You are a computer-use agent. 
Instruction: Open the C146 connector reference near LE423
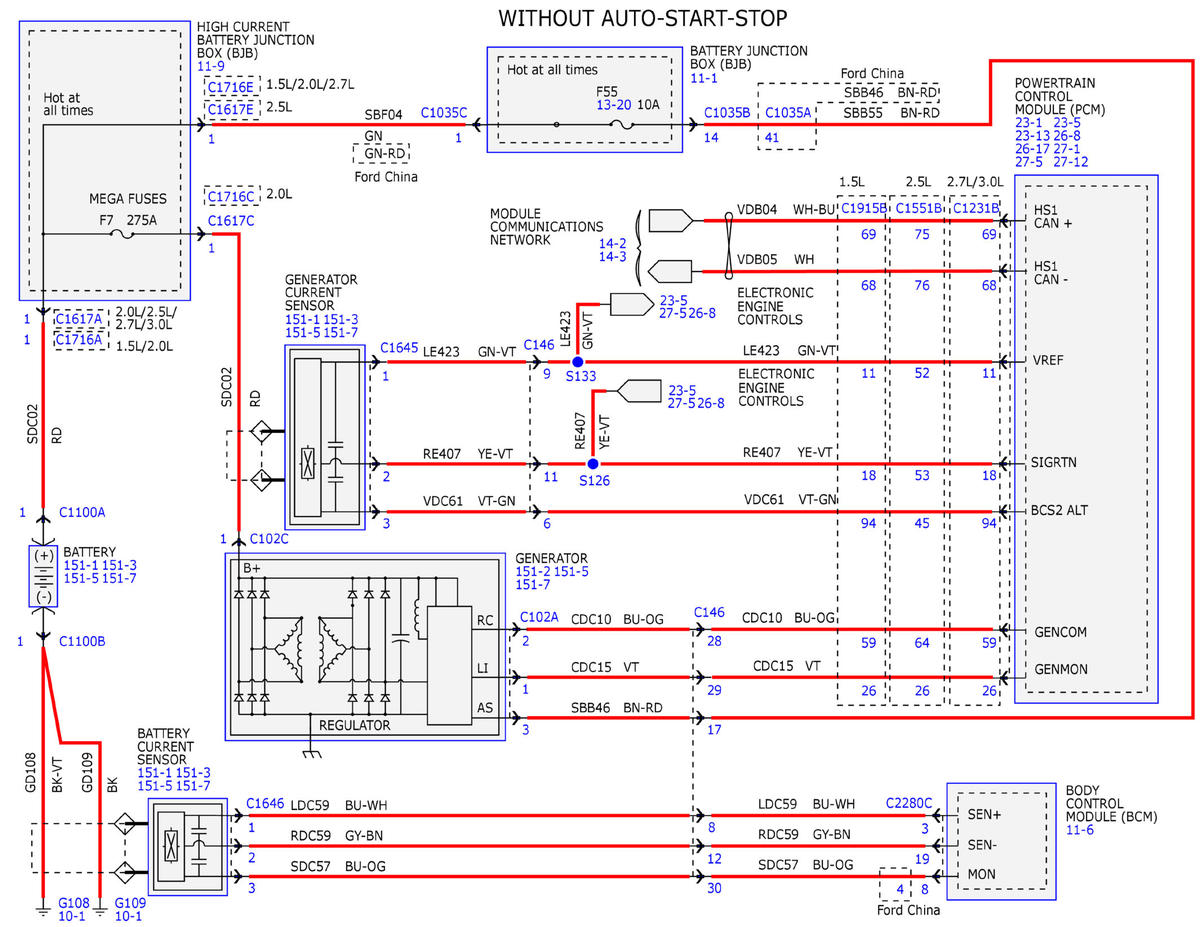tap(537, 345)
